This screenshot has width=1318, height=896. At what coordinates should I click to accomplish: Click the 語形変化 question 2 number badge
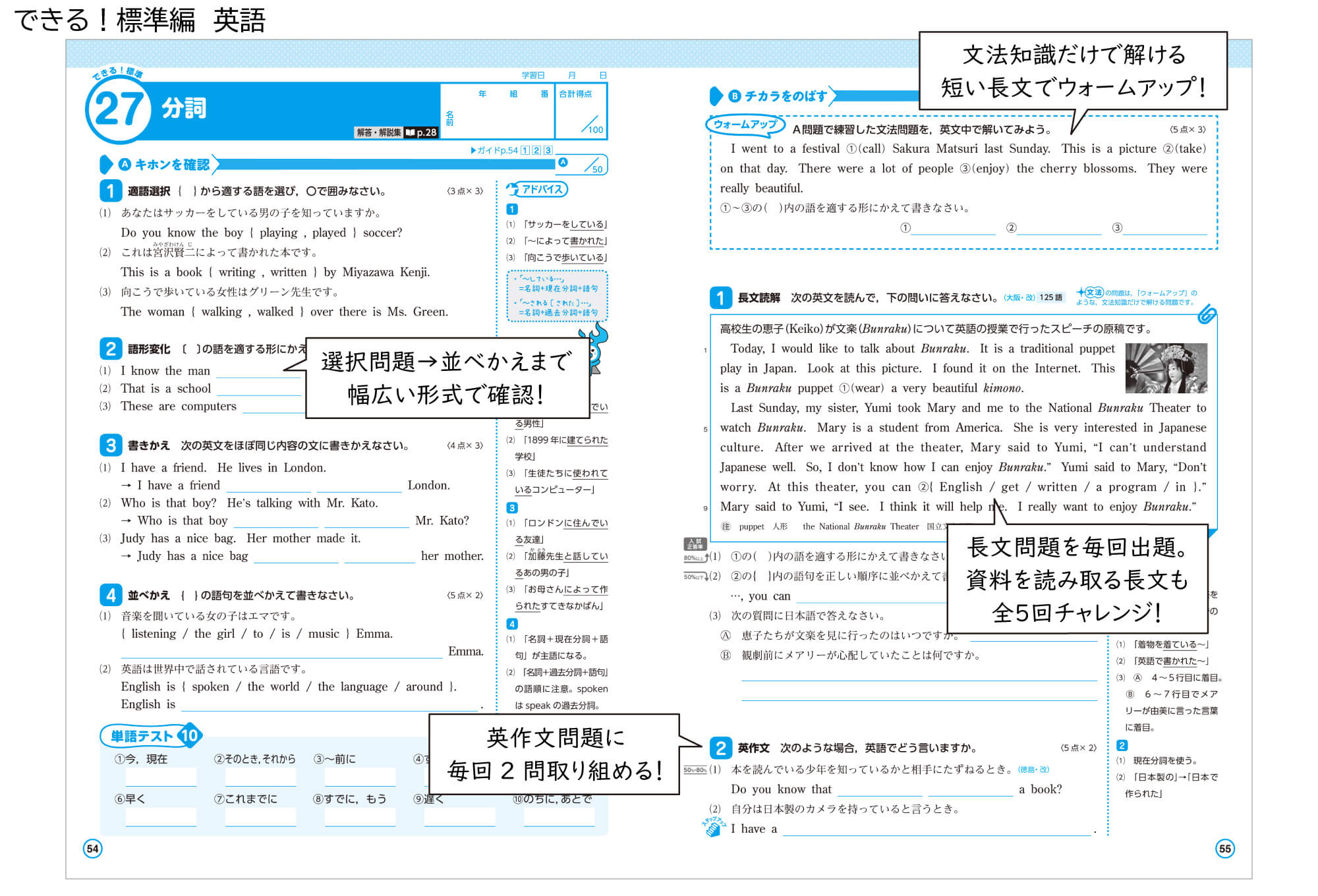pos(110,349)
